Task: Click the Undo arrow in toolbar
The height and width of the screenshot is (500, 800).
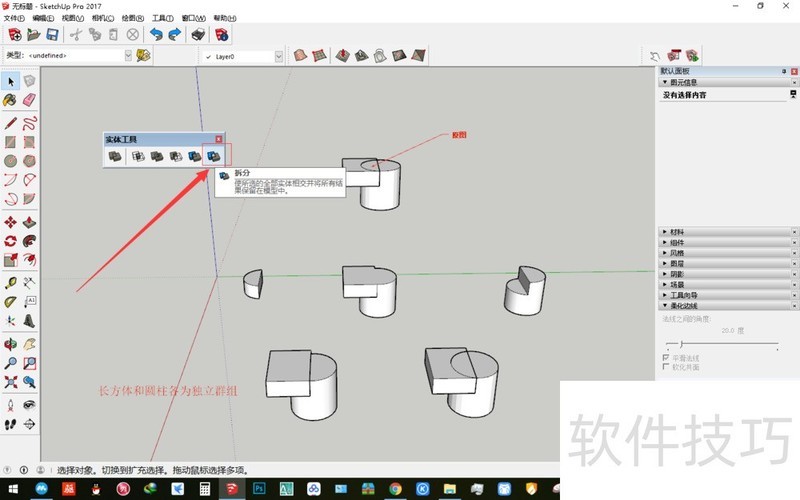Action: point(154,35)
